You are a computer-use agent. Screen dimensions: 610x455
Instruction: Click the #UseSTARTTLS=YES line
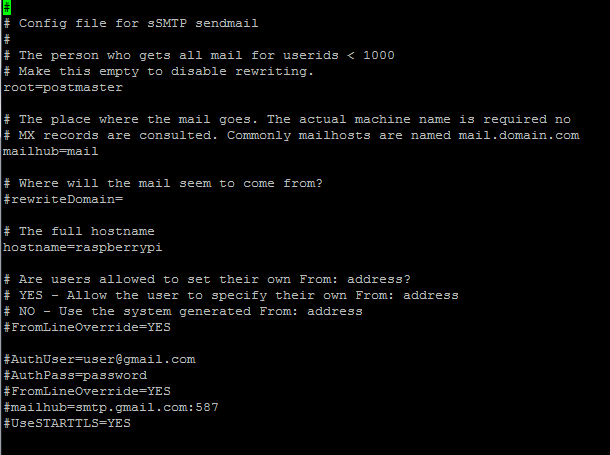click(x=67, y=423)
